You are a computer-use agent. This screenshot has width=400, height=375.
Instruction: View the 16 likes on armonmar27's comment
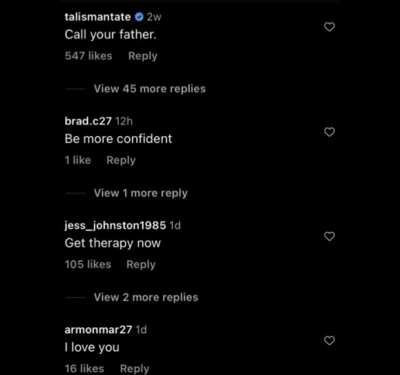[84, 369]
